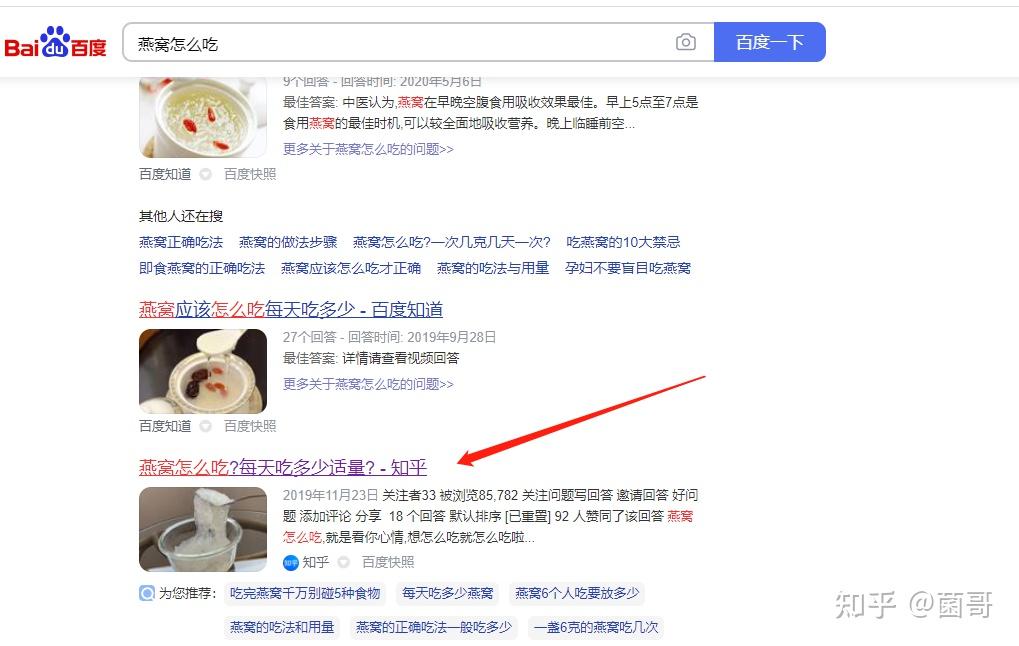Image resolution: width=1019 pixels, height=646 pixels.
Task: Open the 燕窝应该怎么吃每天吃多少 result title
Action: pos(290,309)
